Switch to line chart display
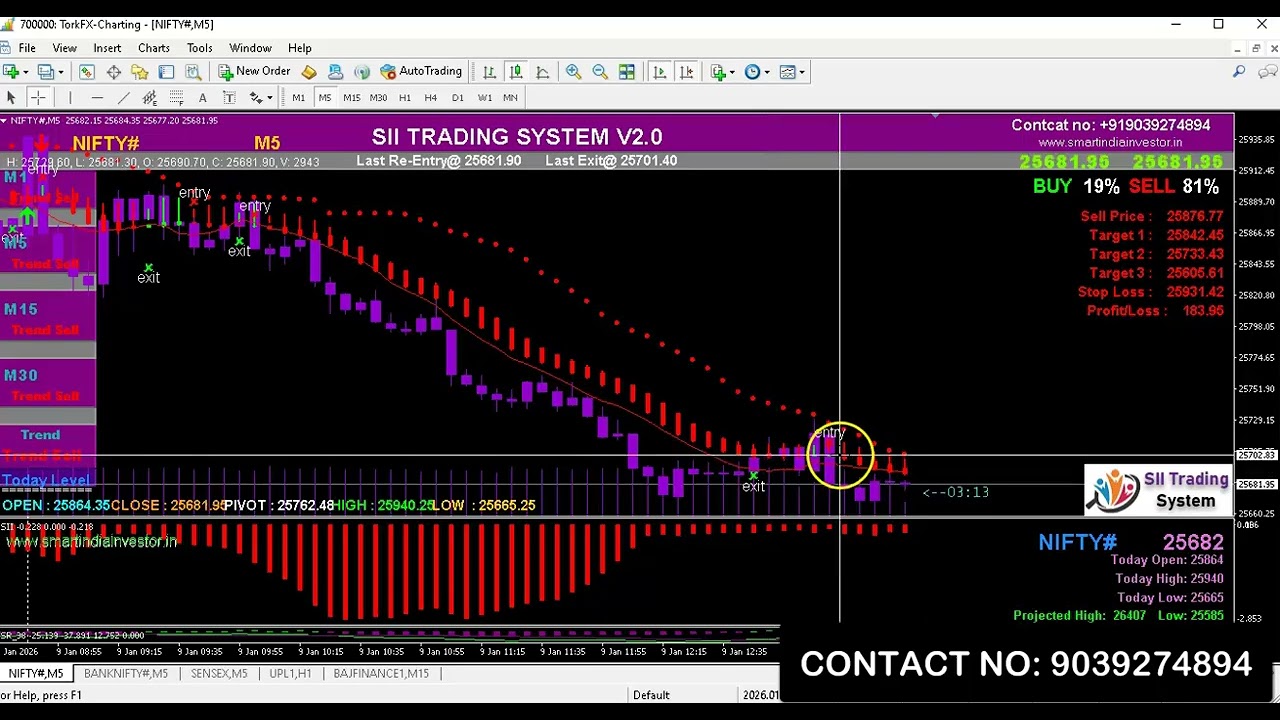The height and width of the screenshot is (720, 1280). (542, 72)
